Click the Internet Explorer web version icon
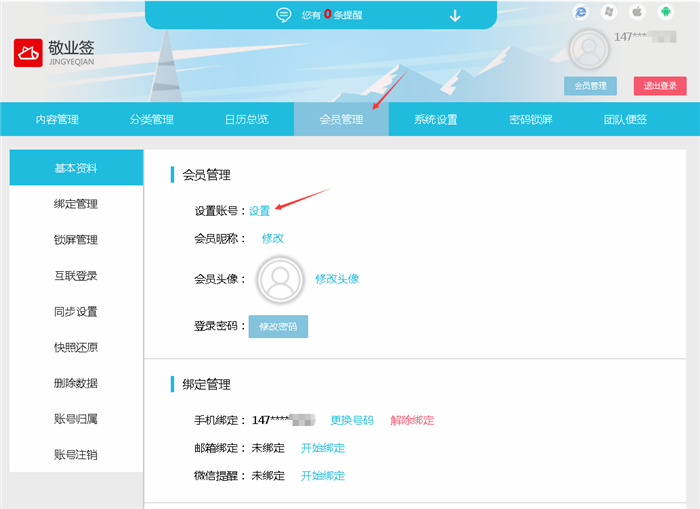The width and height of the screenshot is (700, 509). pyautogui.click(x=580, y=12)
